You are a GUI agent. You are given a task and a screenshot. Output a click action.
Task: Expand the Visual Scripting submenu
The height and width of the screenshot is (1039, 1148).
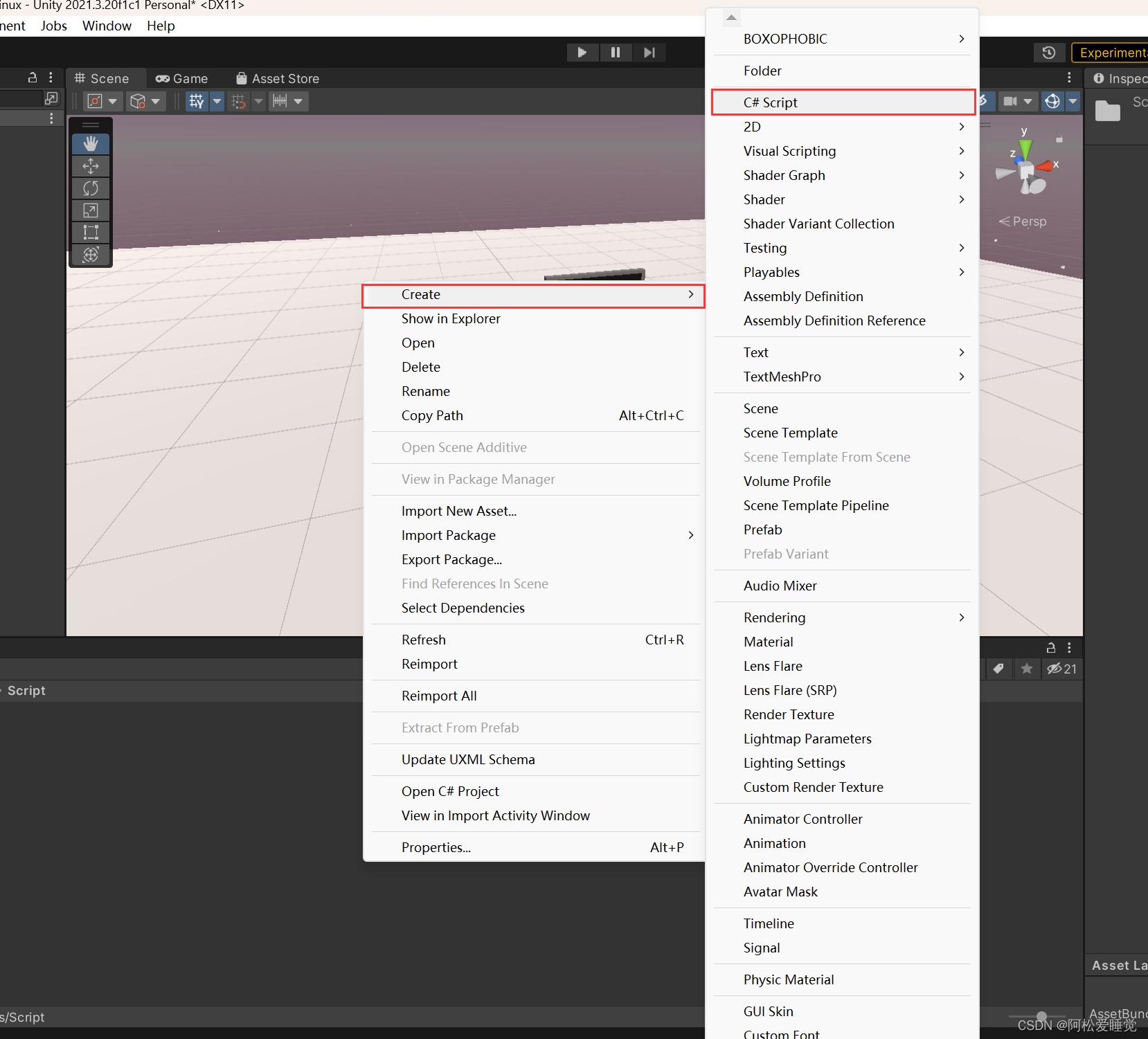coord(842,151)
